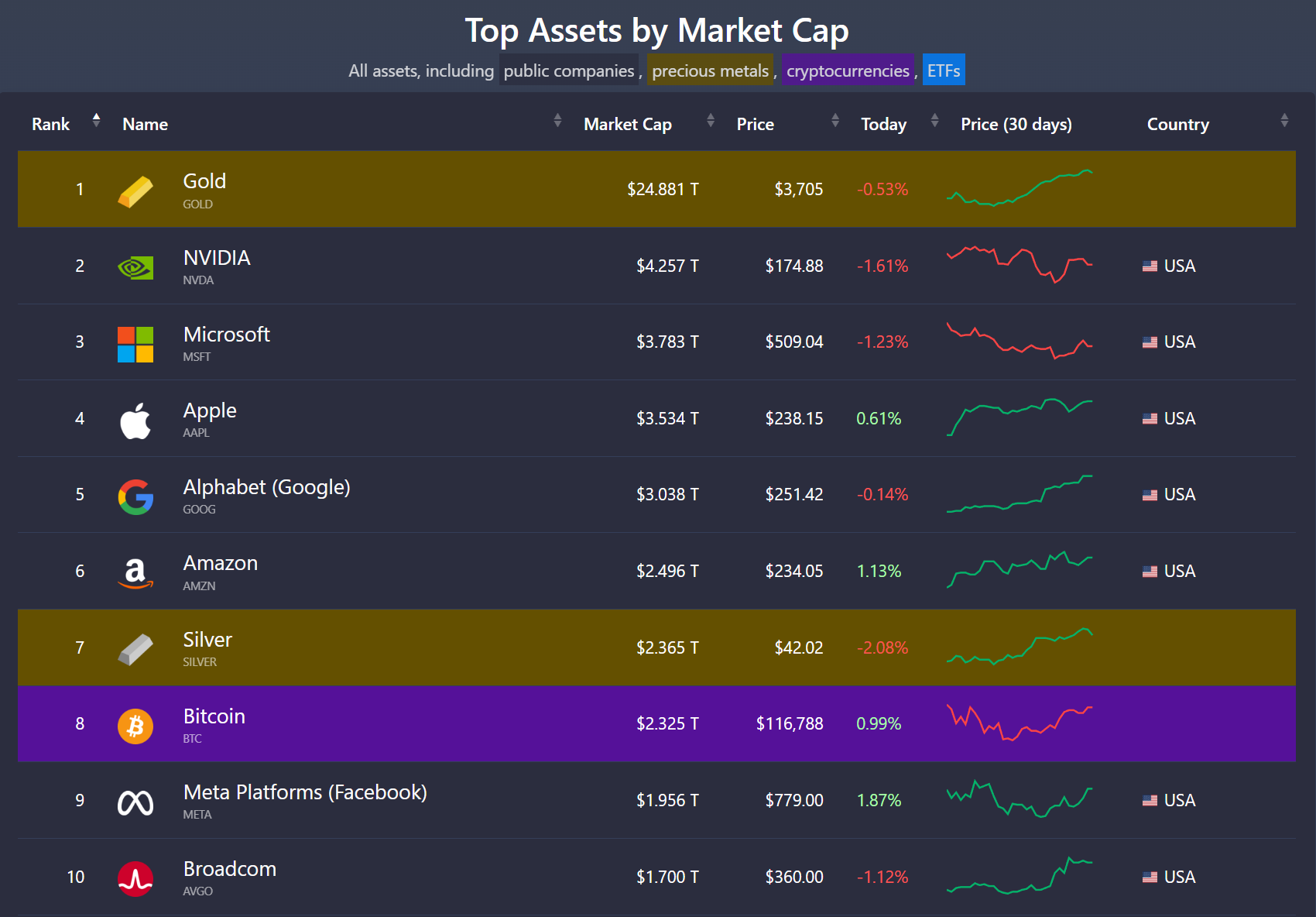Open the Silver asset link
The height and width of the screenshot is (917, 1316).
(x=207, y=640)
